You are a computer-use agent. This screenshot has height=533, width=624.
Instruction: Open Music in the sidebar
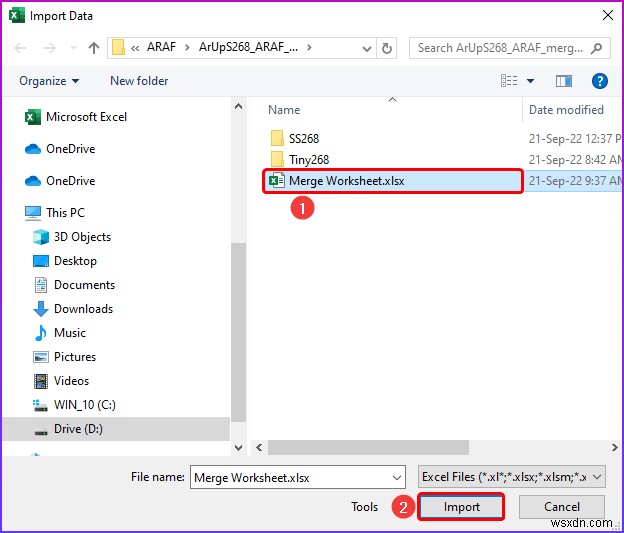[x=60, y=333]
